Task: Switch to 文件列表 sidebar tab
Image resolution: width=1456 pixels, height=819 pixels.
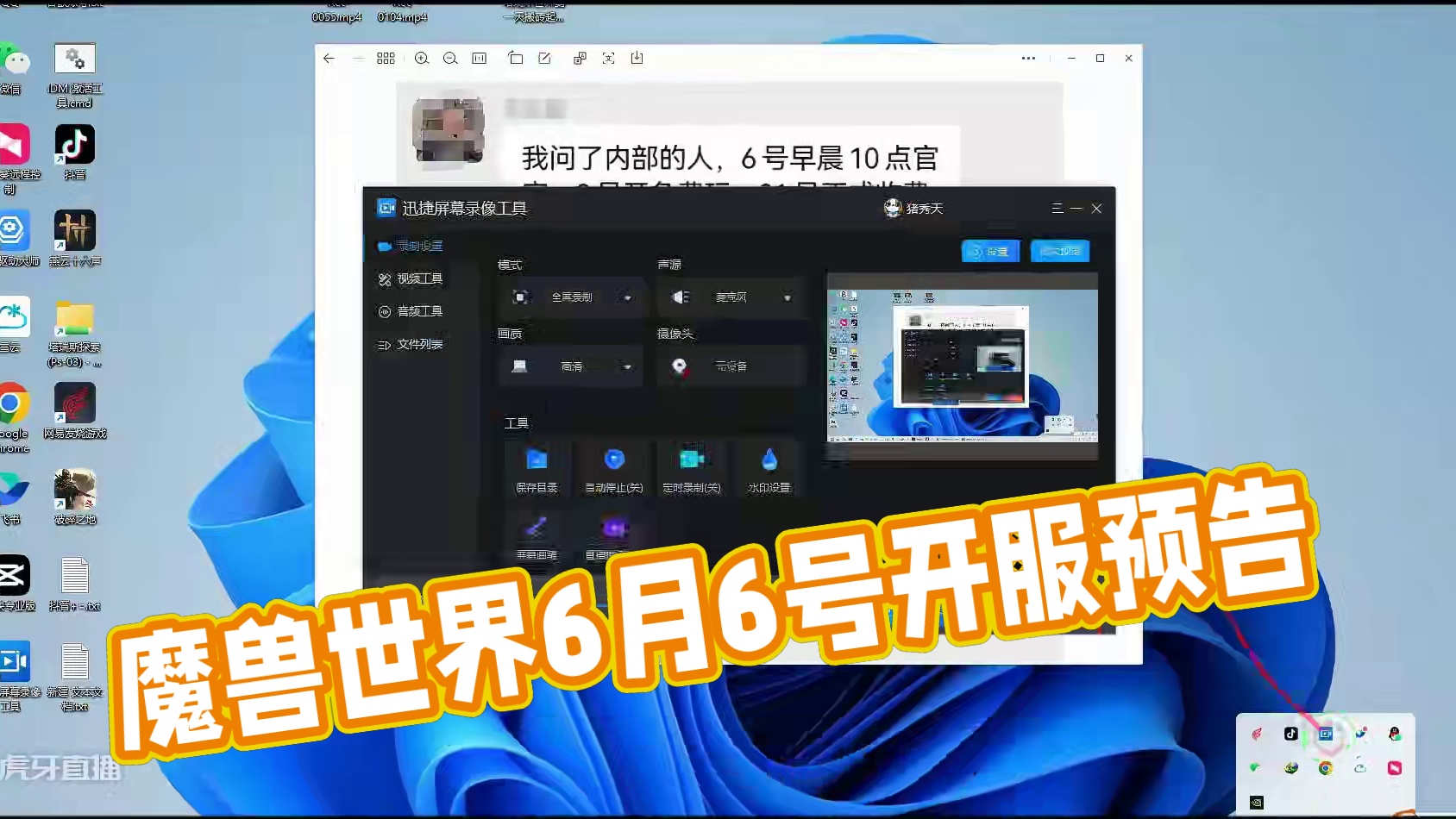Action: [419, 345]
